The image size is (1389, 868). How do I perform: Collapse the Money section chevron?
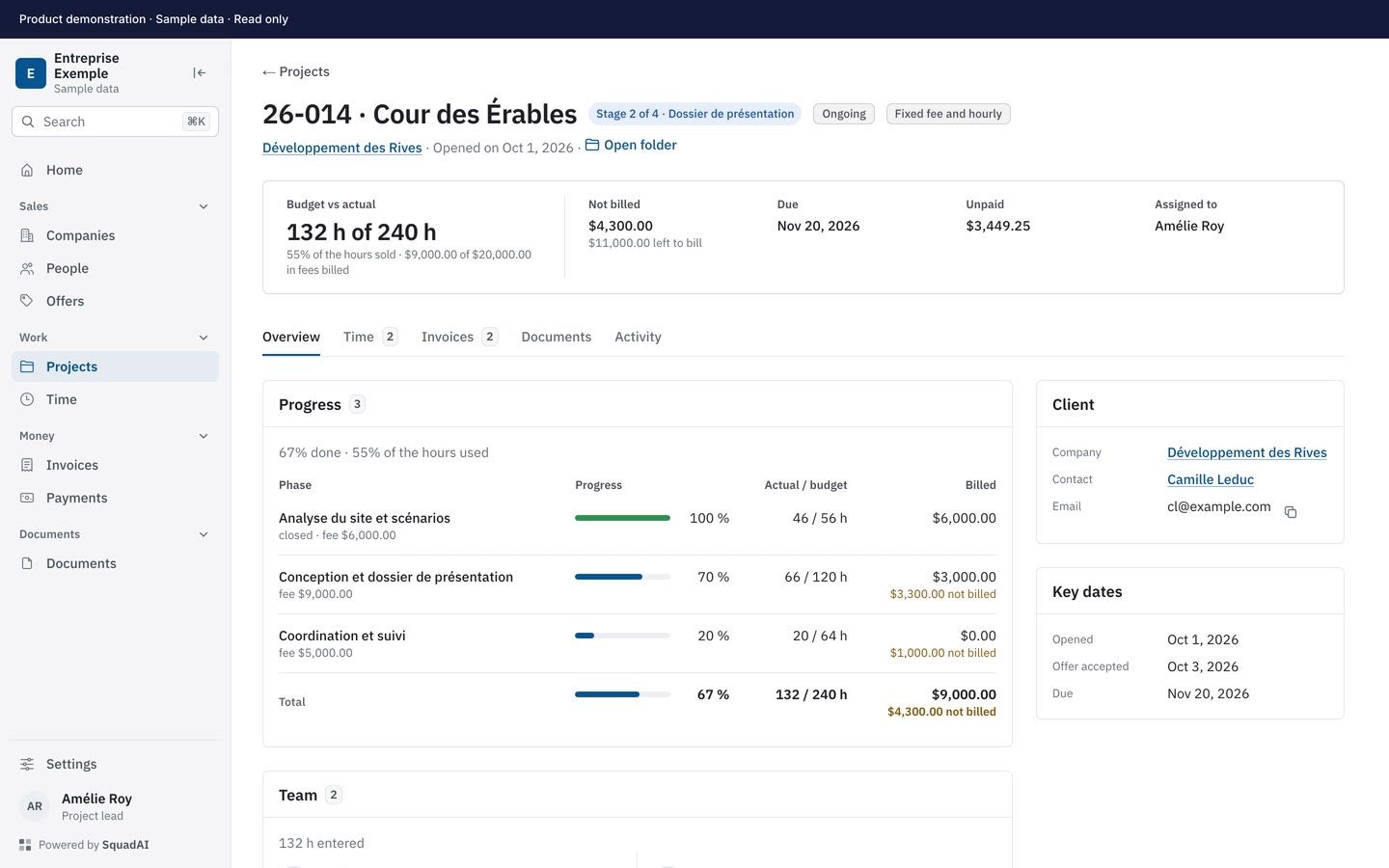point(204,436)
